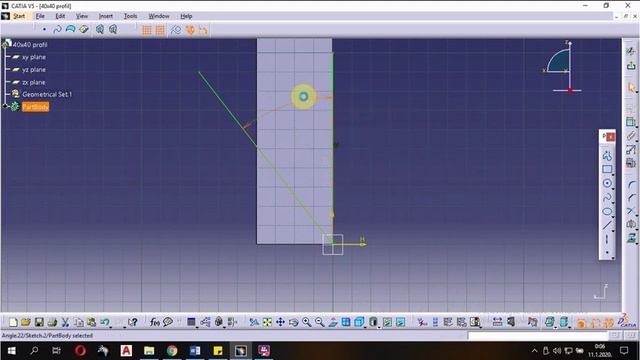Select Geometrical Set.1 in the tree
The width and height of the screenshot is (640, 360).
coord(47,94)
